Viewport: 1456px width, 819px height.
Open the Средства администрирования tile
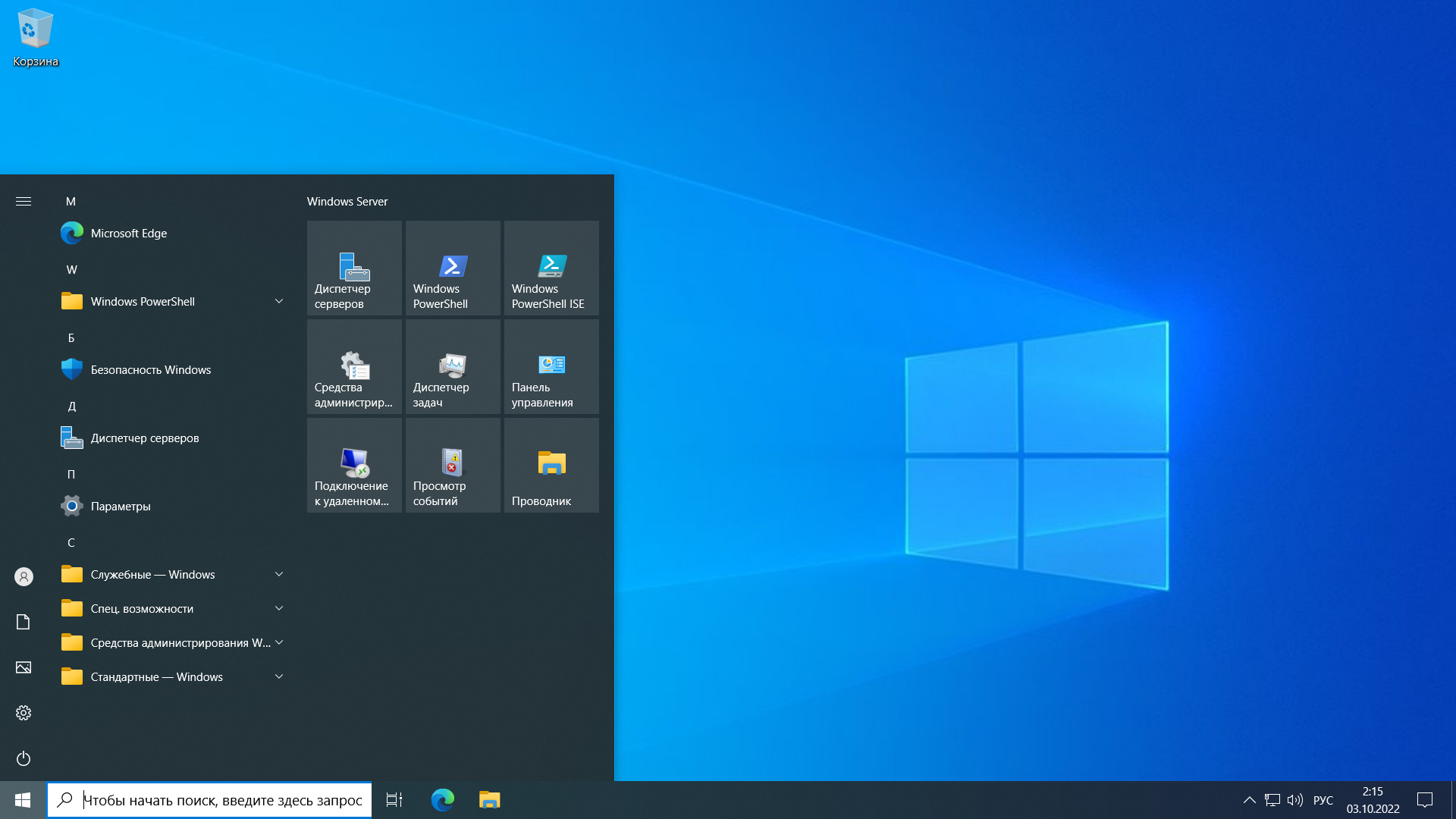coord(354,366)
